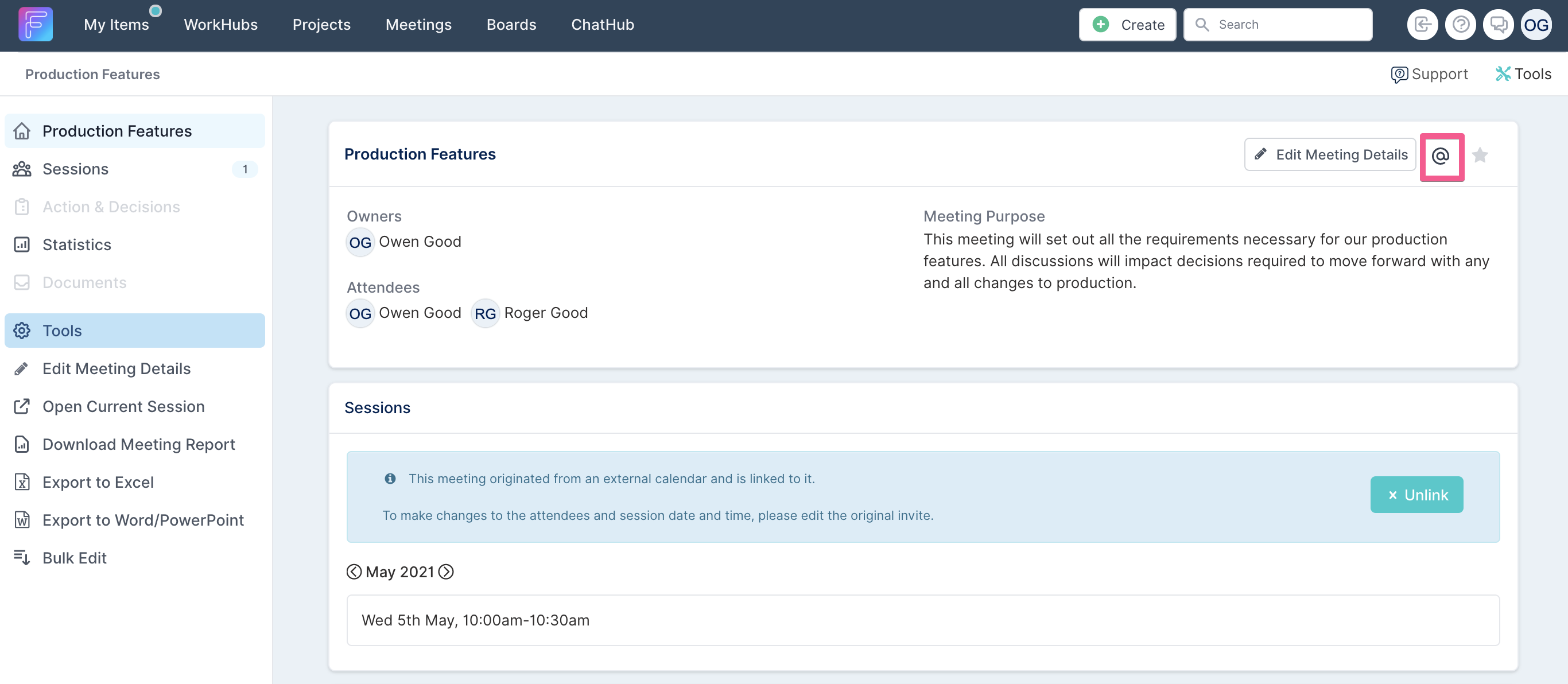This screenshot has width=1568, height=684.
Task: Click the Excel file icon
Action: click(x=22, y=482)
